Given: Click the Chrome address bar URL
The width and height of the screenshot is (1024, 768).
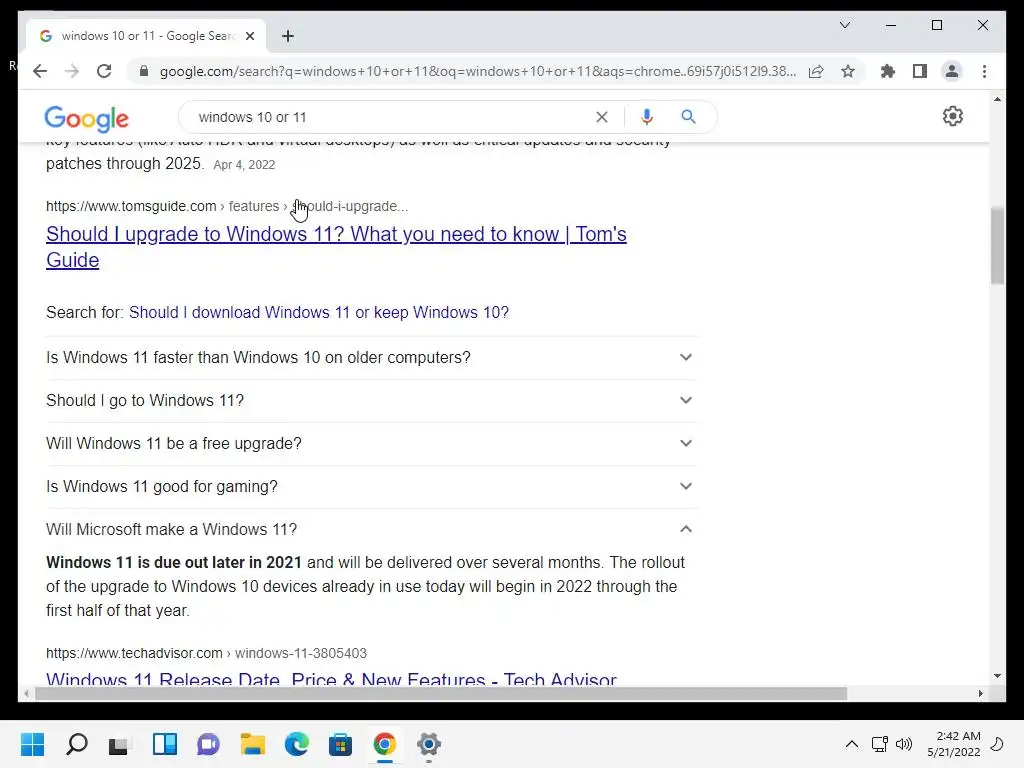Looking at the screenshot, I should coord(477,71).
